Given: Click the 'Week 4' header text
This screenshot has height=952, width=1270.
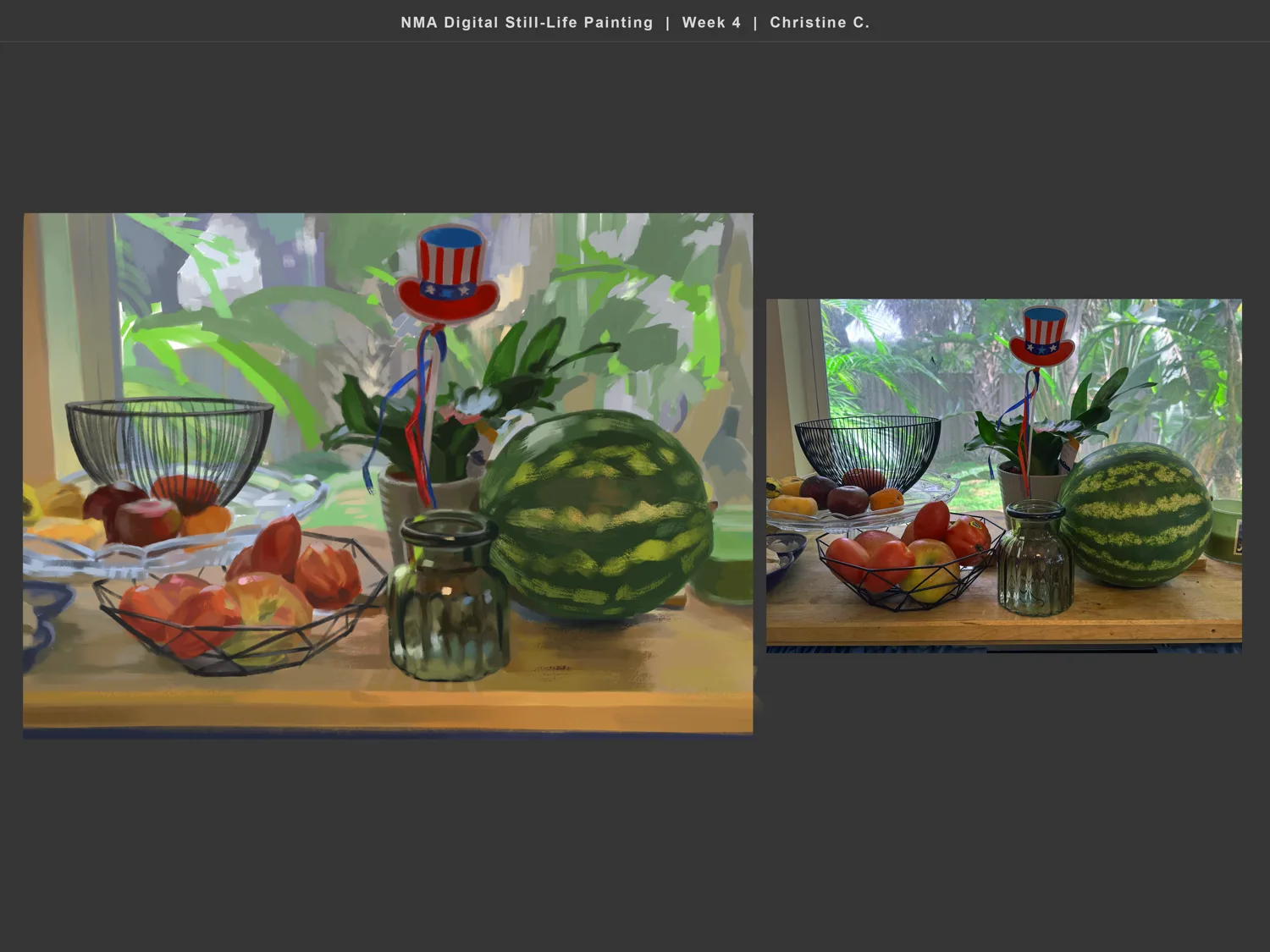Looking at the screenshot, I should (x=711, y=23).
